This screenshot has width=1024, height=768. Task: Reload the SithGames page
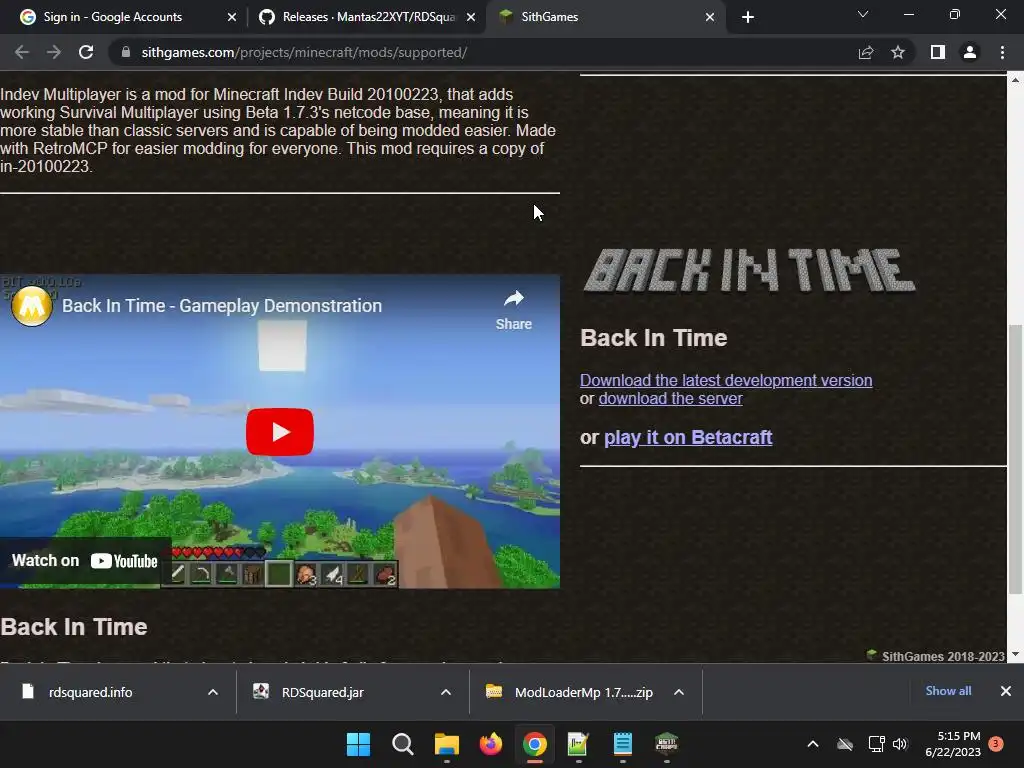click(x=86, y=52)
